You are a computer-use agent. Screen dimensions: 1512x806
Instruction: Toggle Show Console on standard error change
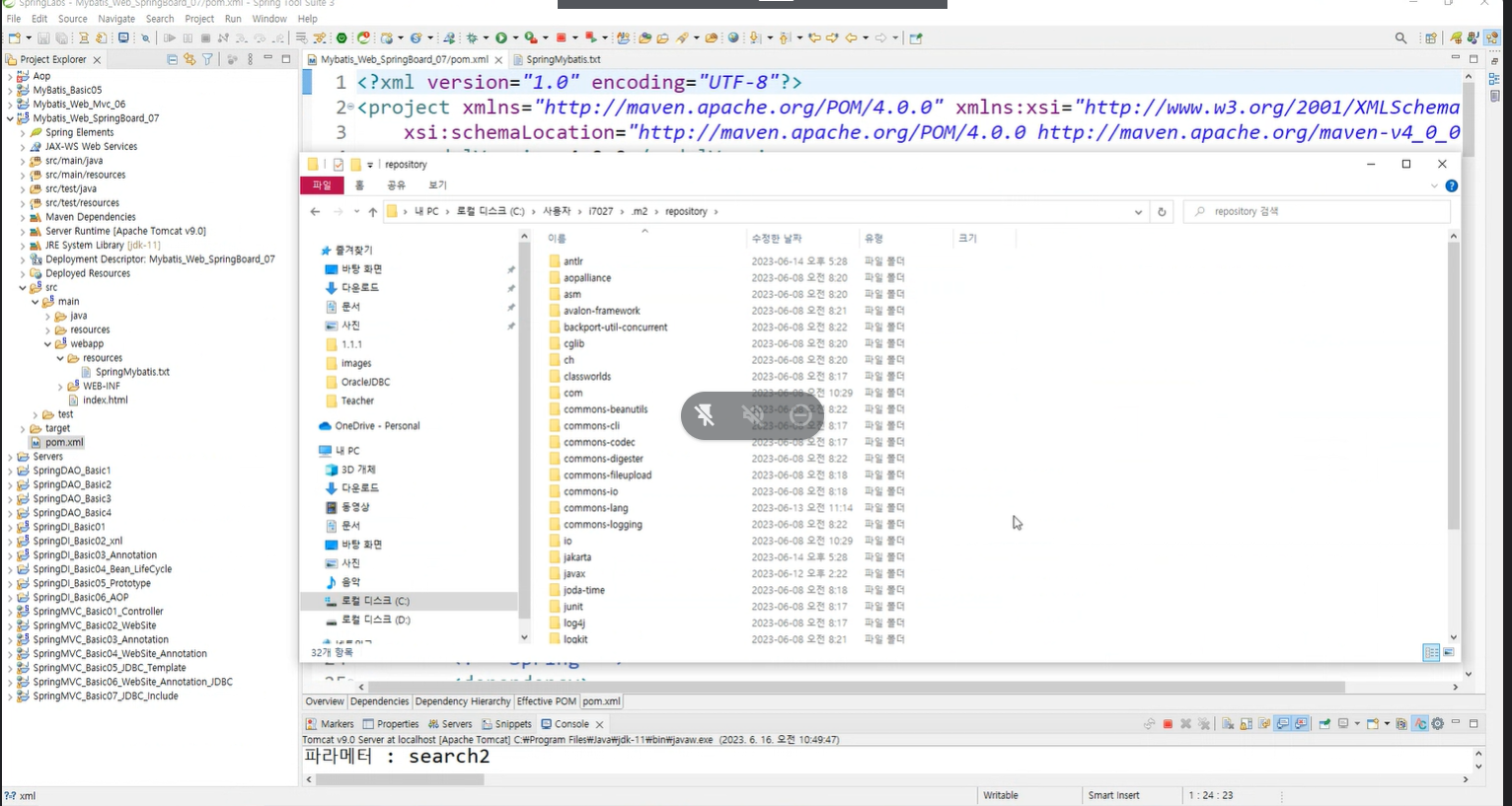pyautogui.click(x=1301, y=724)
